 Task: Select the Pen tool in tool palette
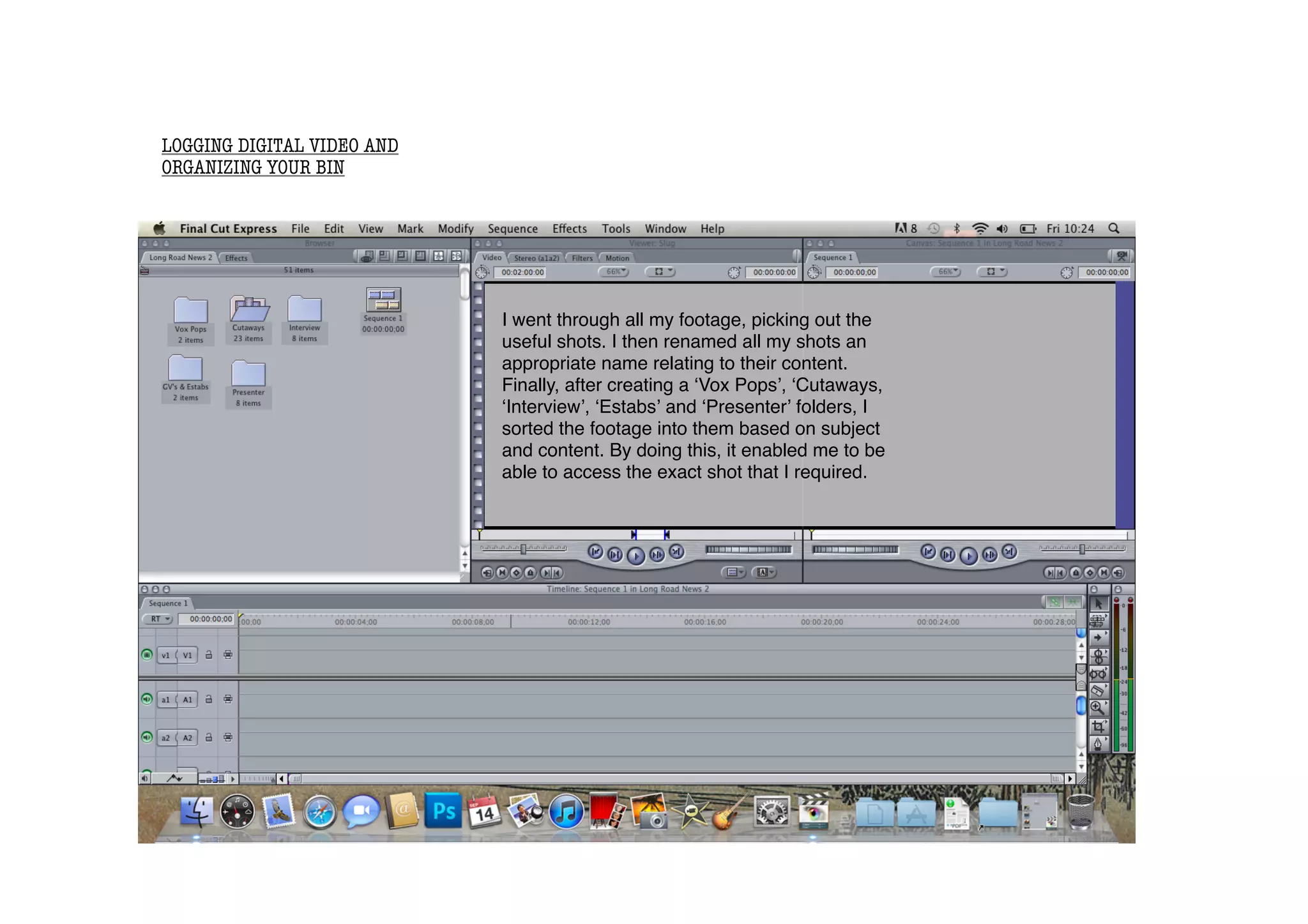pyautogui.click(x=1097, y=743)
